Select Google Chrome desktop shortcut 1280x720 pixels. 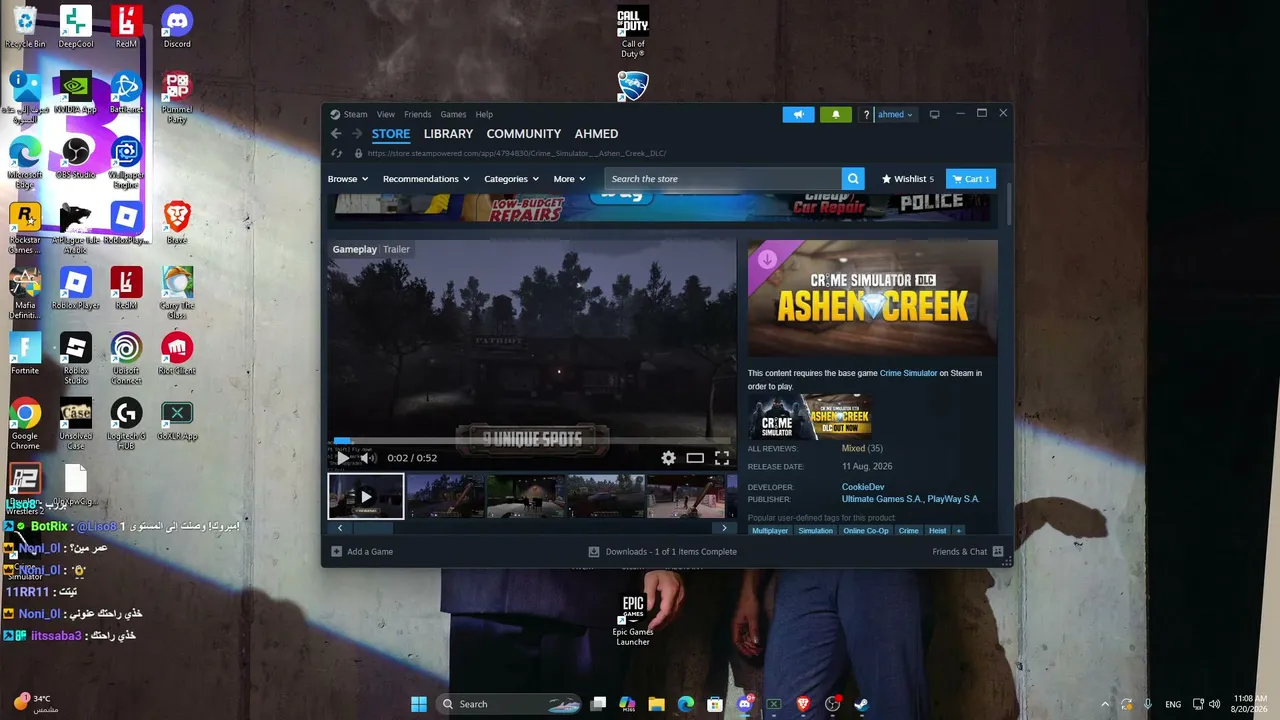coord(25,425)
